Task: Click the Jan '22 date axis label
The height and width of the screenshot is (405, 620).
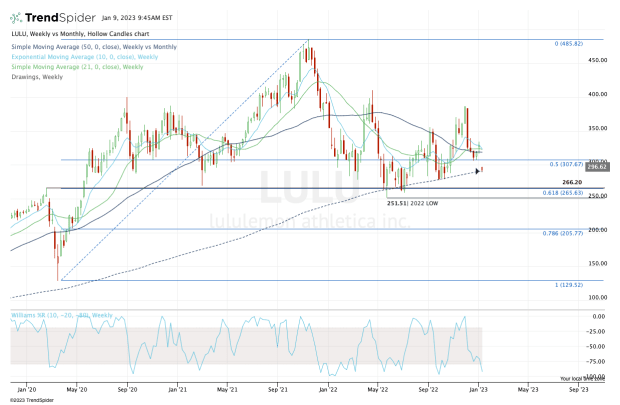Action: click(x=328, y=390)
